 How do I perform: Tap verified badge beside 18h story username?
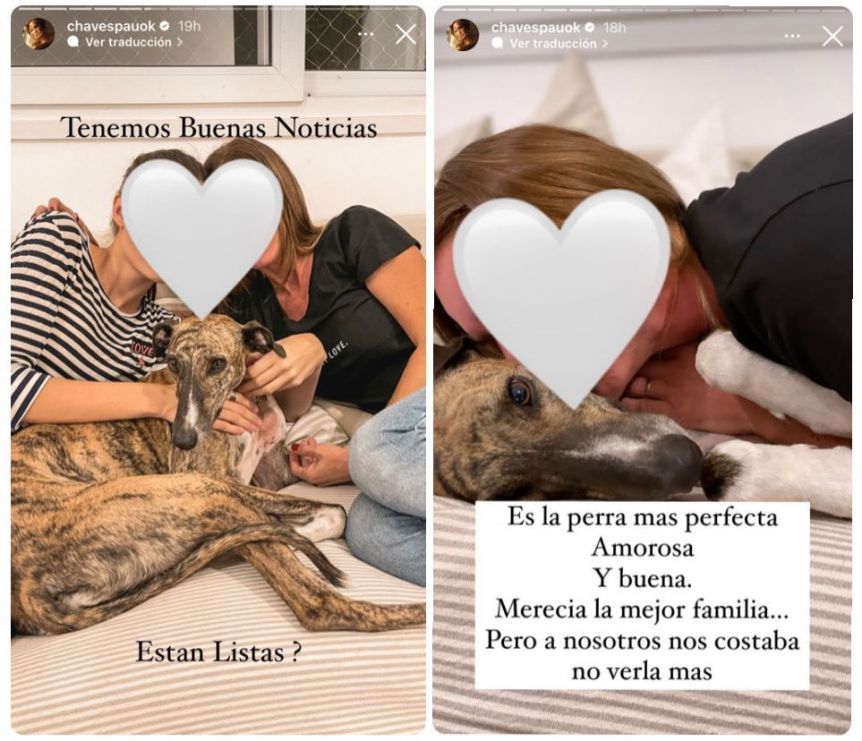pos(589,27)
